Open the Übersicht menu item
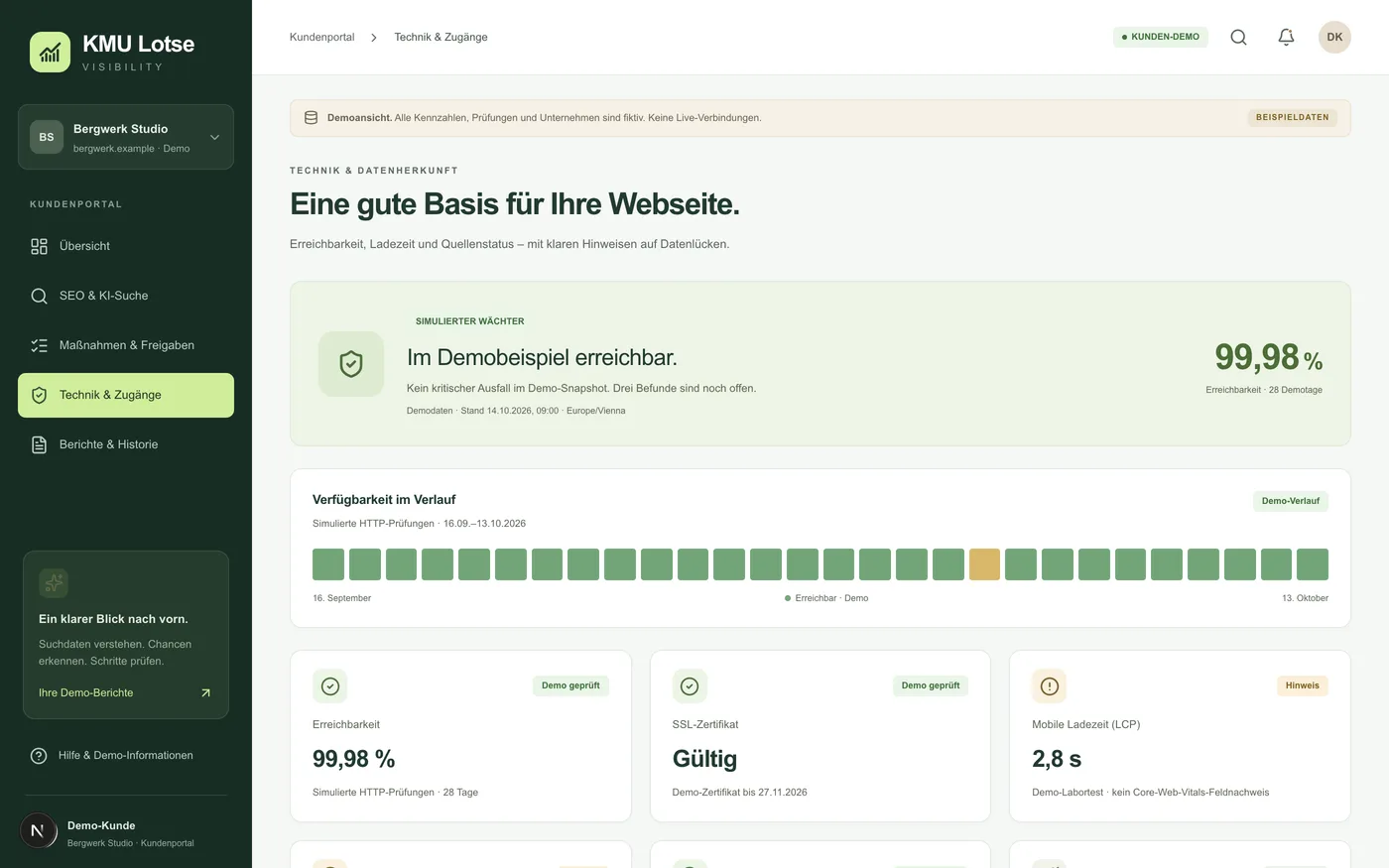This screenshot has width=1389, height=868. click(x=126, y=246)
